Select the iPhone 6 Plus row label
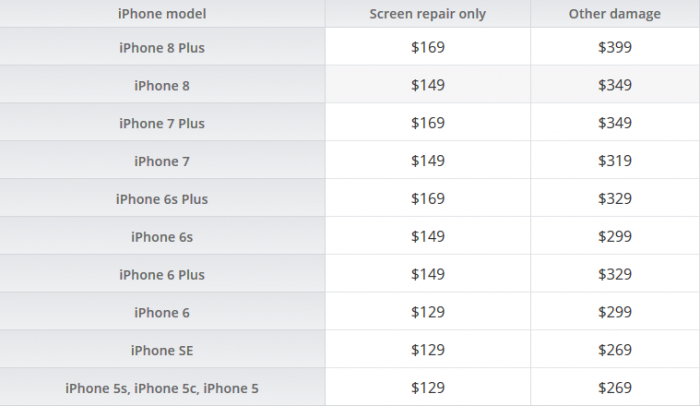The height and width of the screenshot is (406, 700). [x=162, y=275]
